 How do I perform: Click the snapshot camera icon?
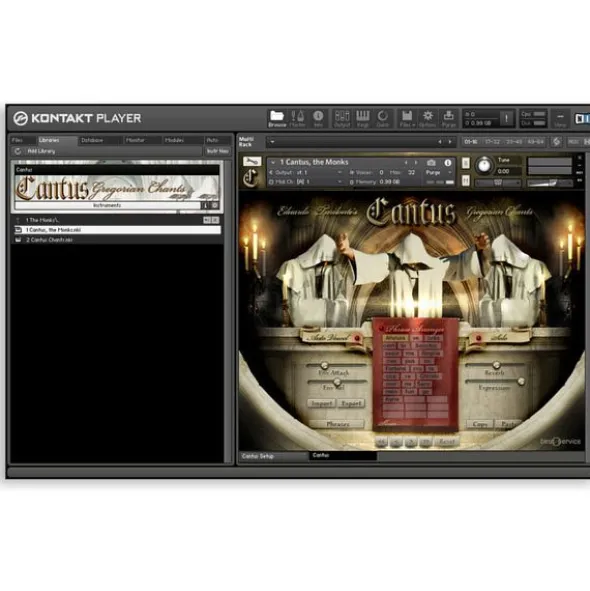(431, 162)
